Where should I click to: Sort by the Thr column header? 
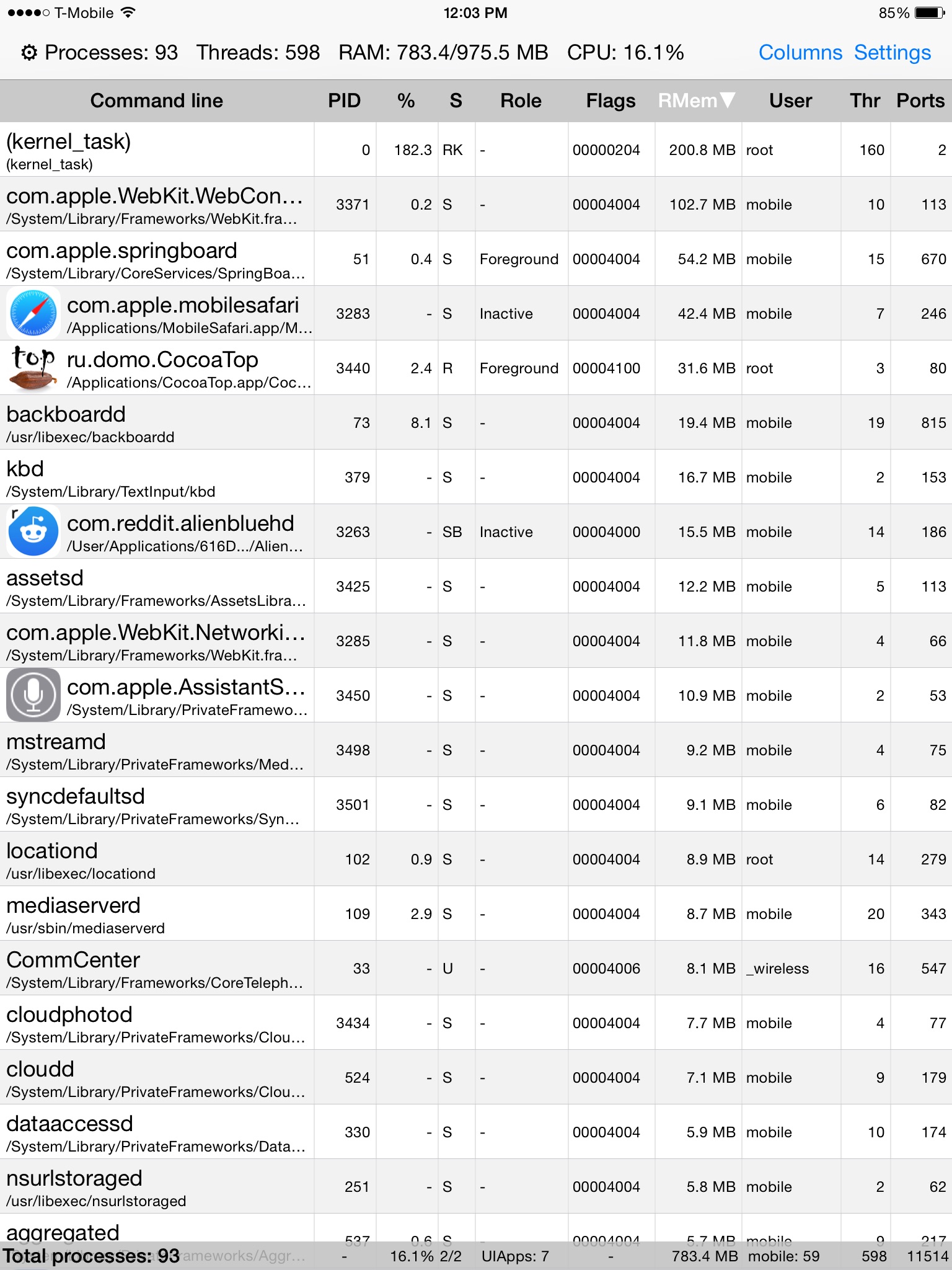(x=865, y=100)
